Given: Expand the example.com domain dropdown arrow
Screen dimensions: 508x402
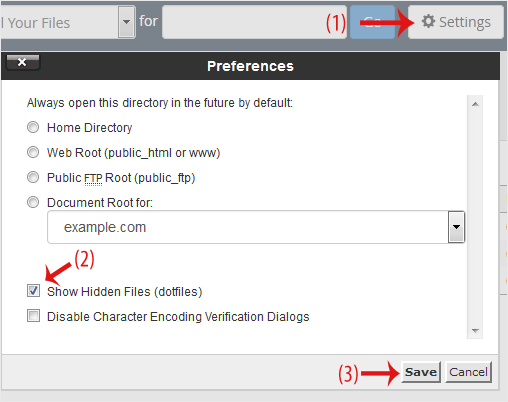Looking at the screenshot, I should (456, 227).
